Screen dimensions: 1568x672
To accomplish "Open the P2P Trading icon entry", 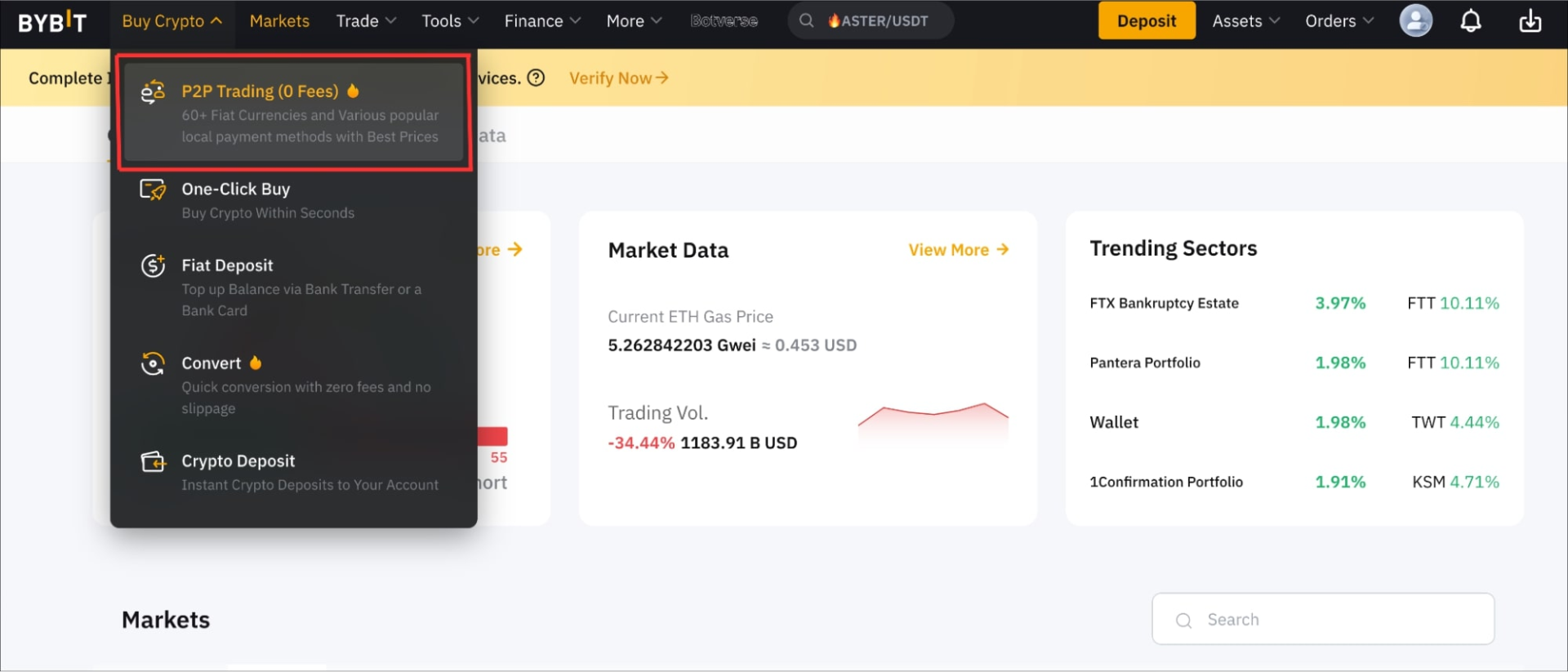I will 153,91.
